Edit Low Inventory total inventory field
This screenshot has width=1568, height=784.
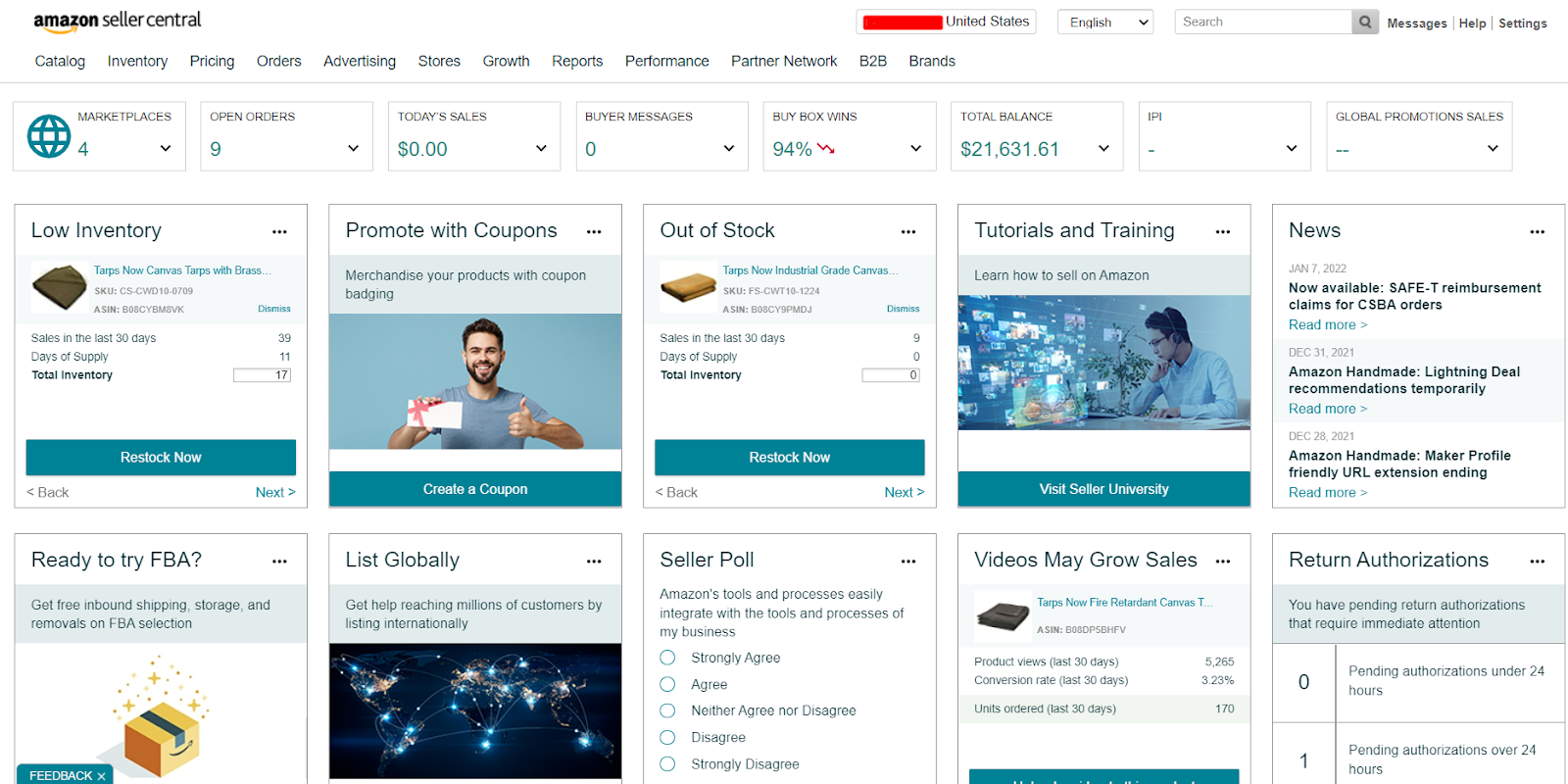(x=263, y=375)
